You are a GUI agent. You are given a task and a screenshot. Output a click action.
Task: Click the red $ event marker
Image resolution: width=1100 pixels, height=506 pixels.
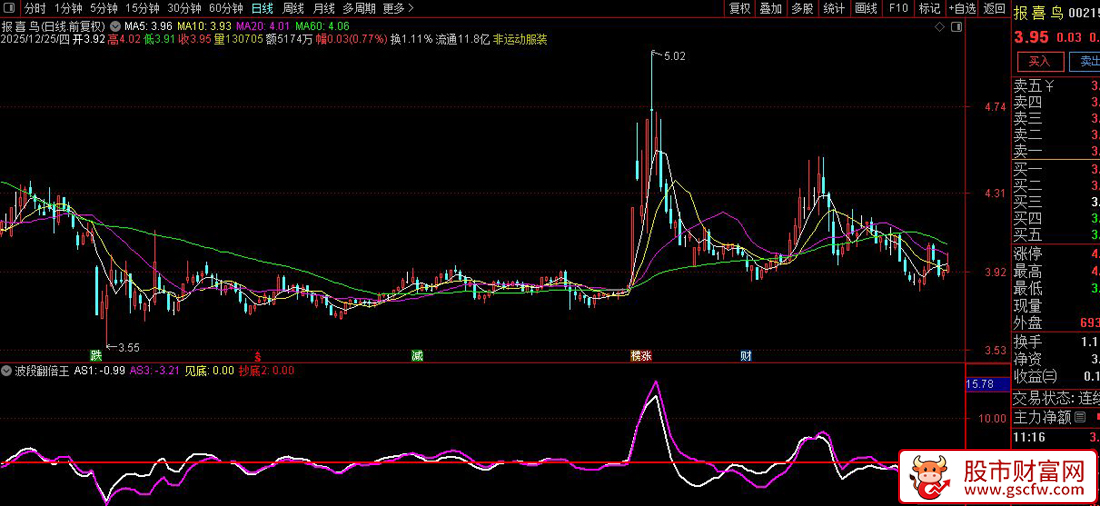[258, 355]
